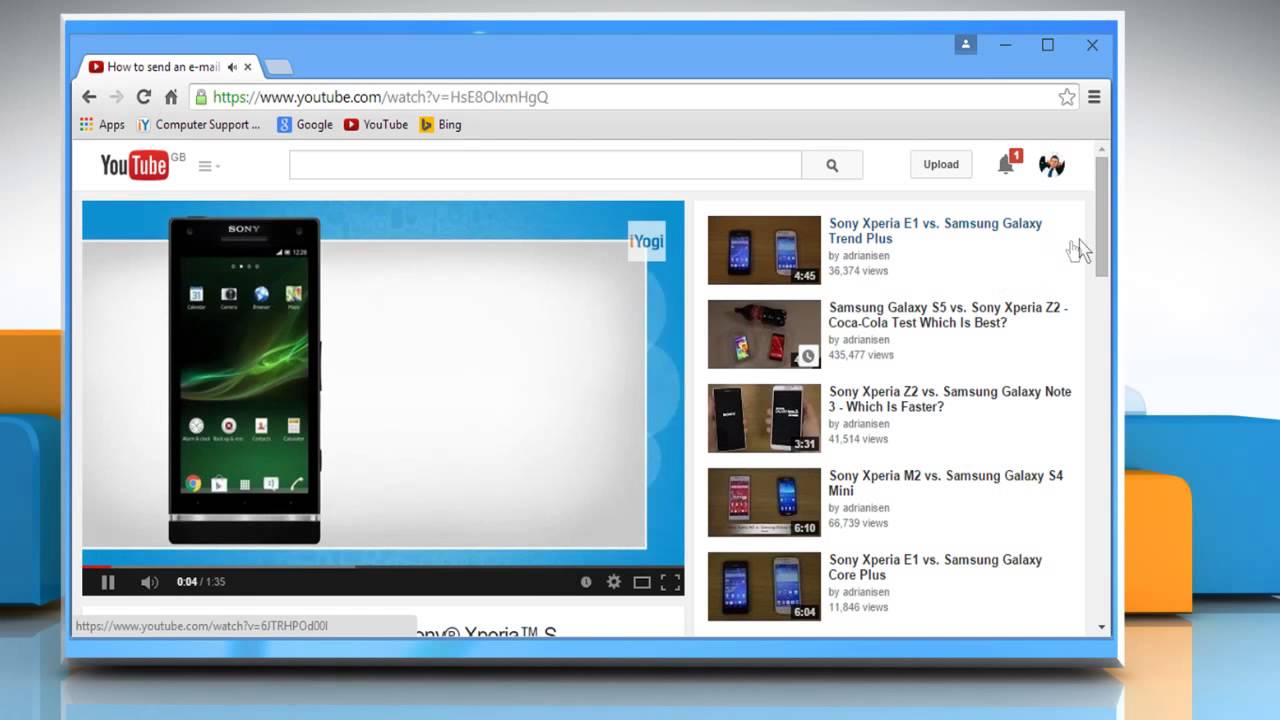Open the Bing bookmark
The width and height of the screenshot is (1280, 720).
click(441, 125)
